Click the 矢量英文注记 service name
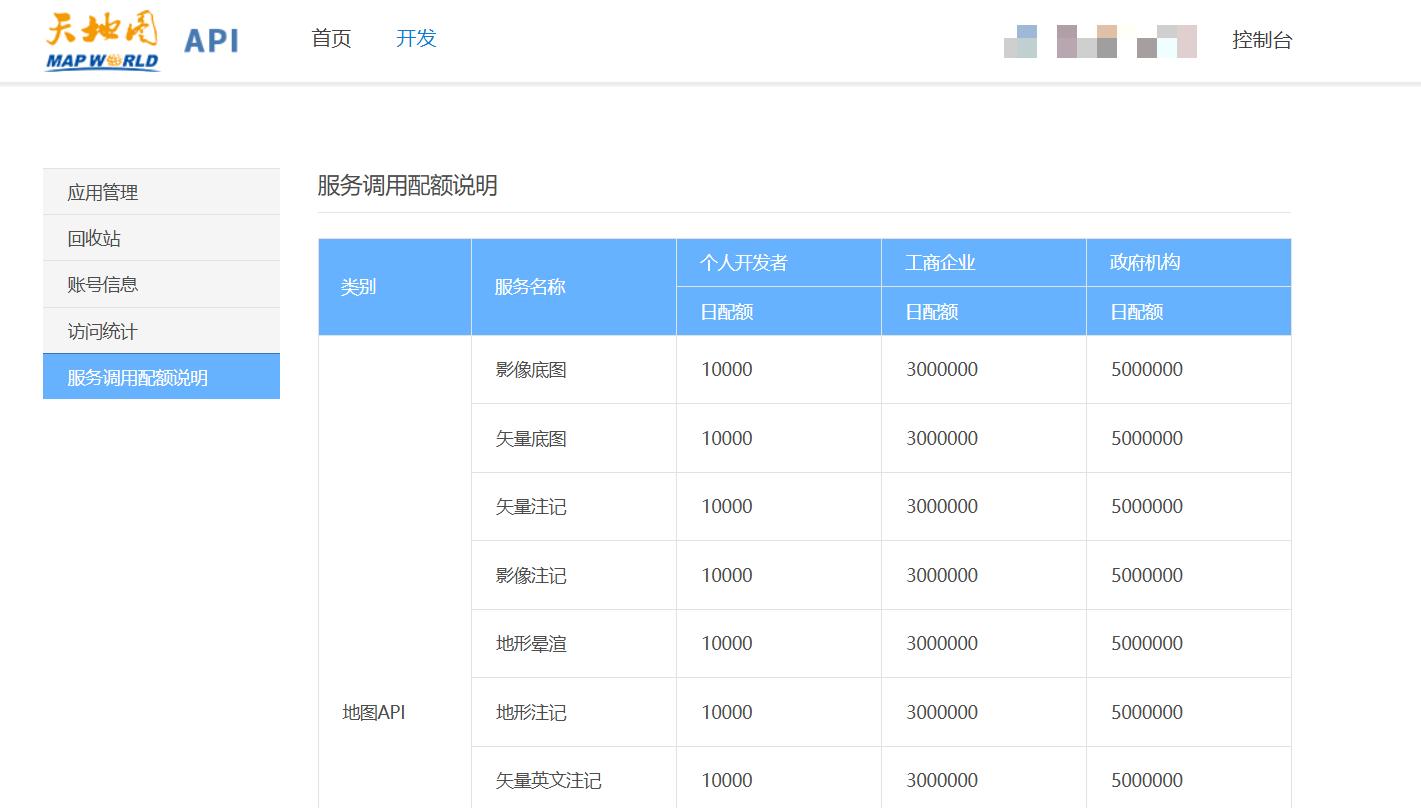Screen dimensions: 1421x808 (x=549, y=781)
